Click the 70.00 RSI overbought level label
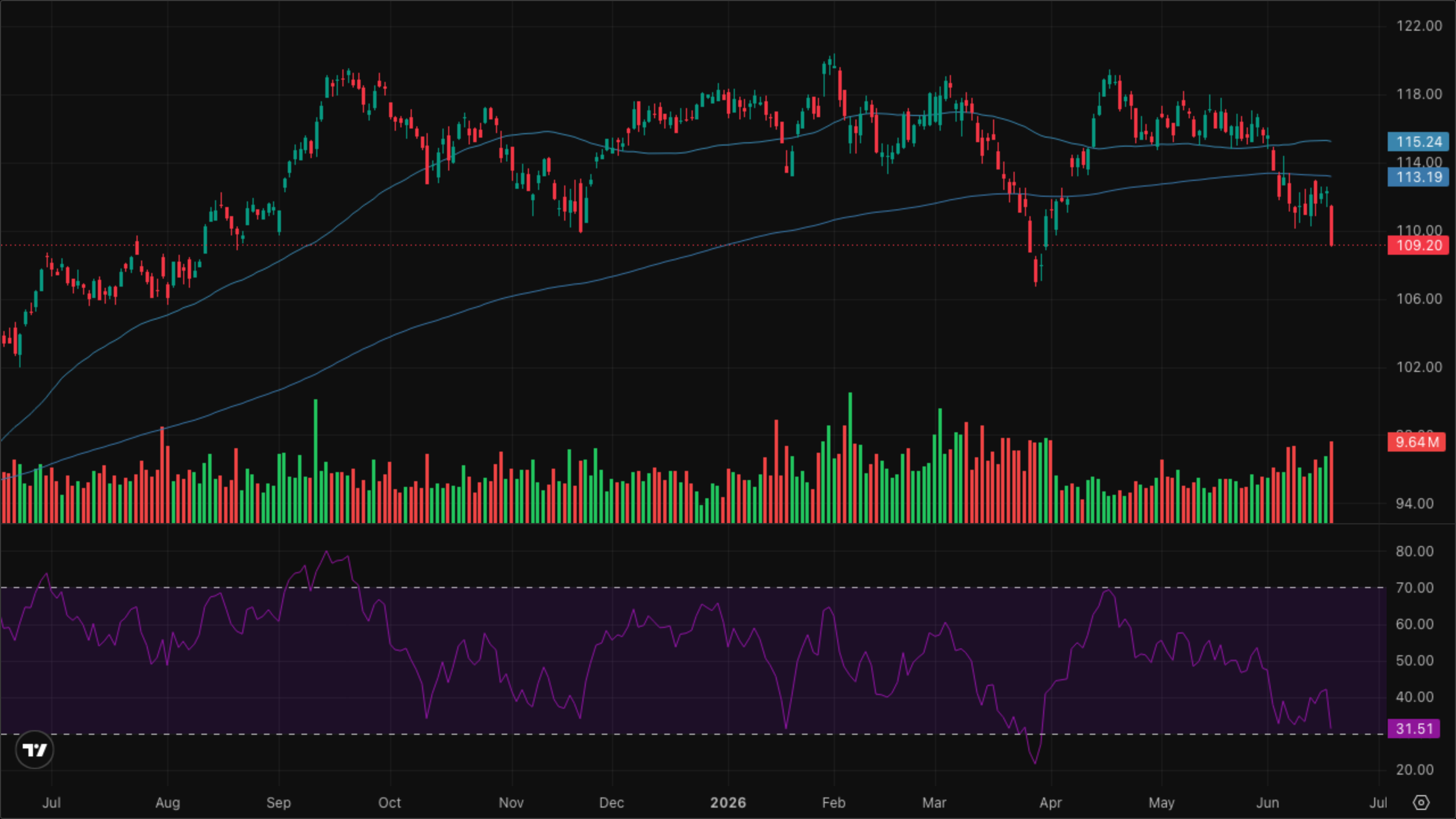The width and height of the screenshot is (1456, 819). pos(1414,588)
